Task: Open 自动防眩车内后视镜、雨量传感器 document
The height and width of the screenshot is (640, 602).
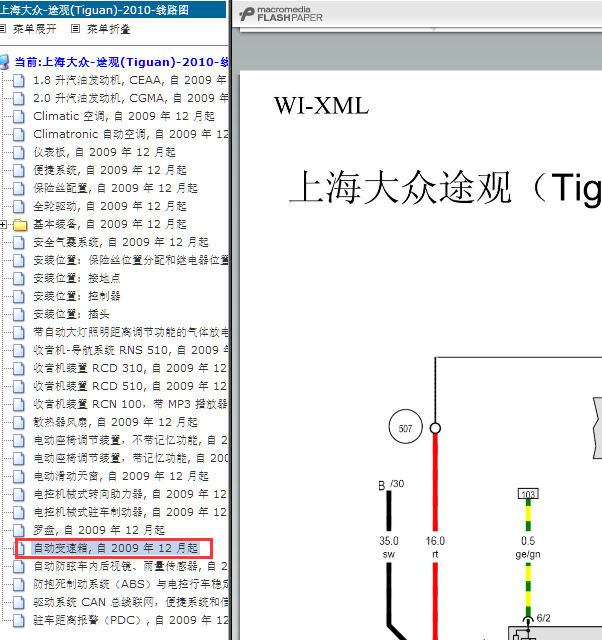Action: [x=131, y=566]
